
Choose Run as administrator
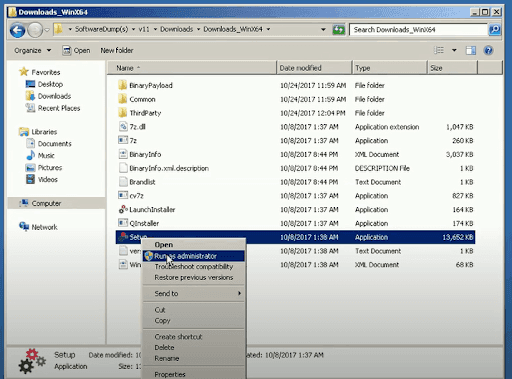pyautogui.click(x=194, y=256)
